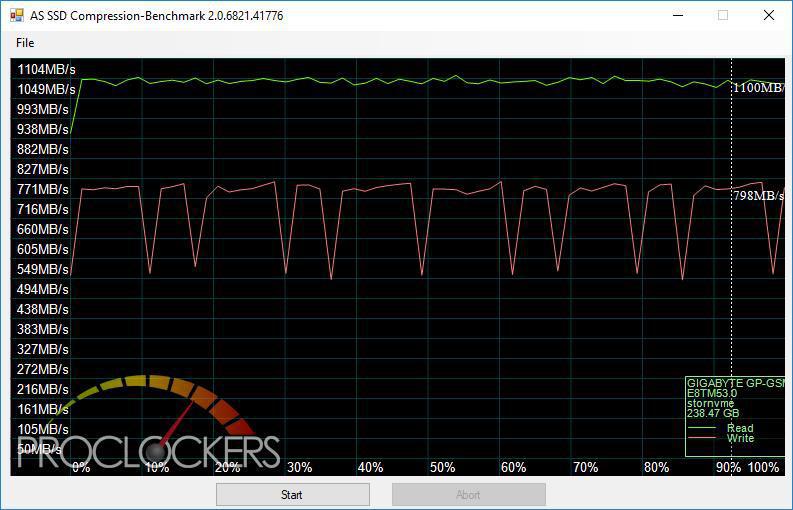This screenshot has height=510, width=793.
Task: Click the 60% axis label
Action: [513, 467]
